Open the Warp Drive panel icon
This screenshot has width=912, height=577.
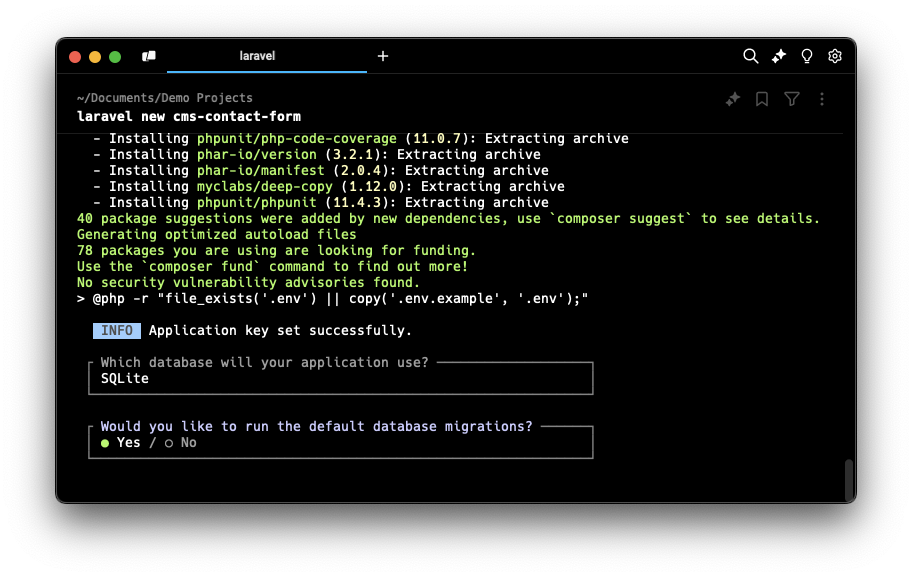click(149, 56)
